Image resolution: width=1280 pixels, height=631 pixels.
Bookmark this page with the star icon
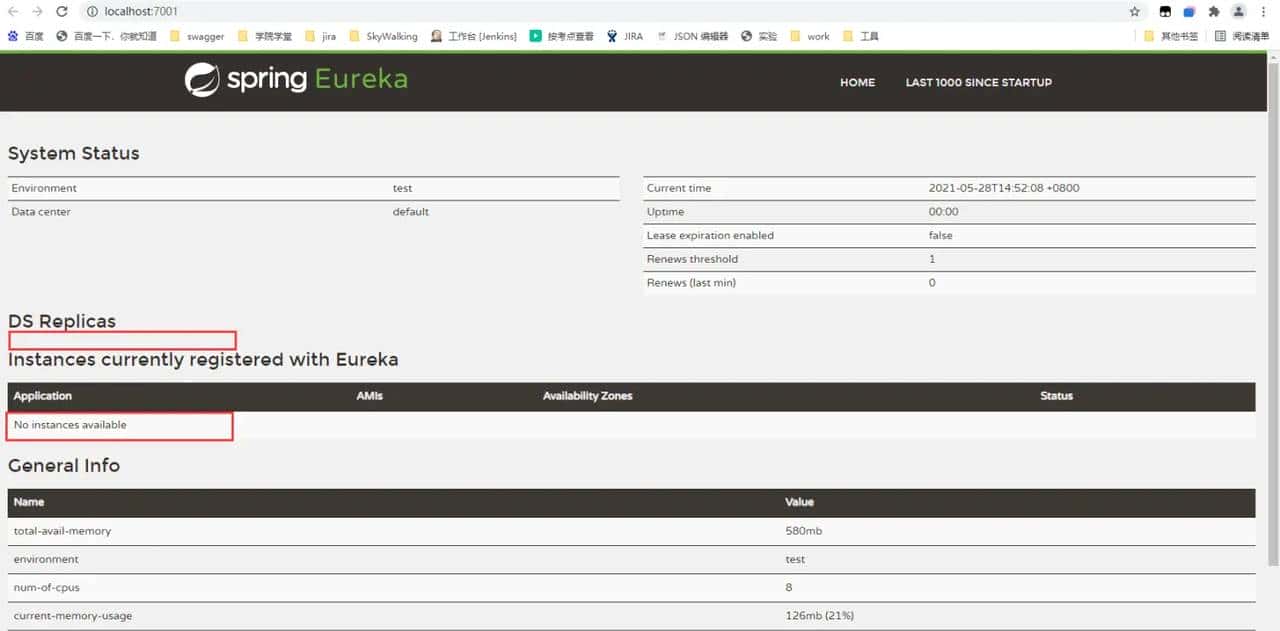(1134, 12)
